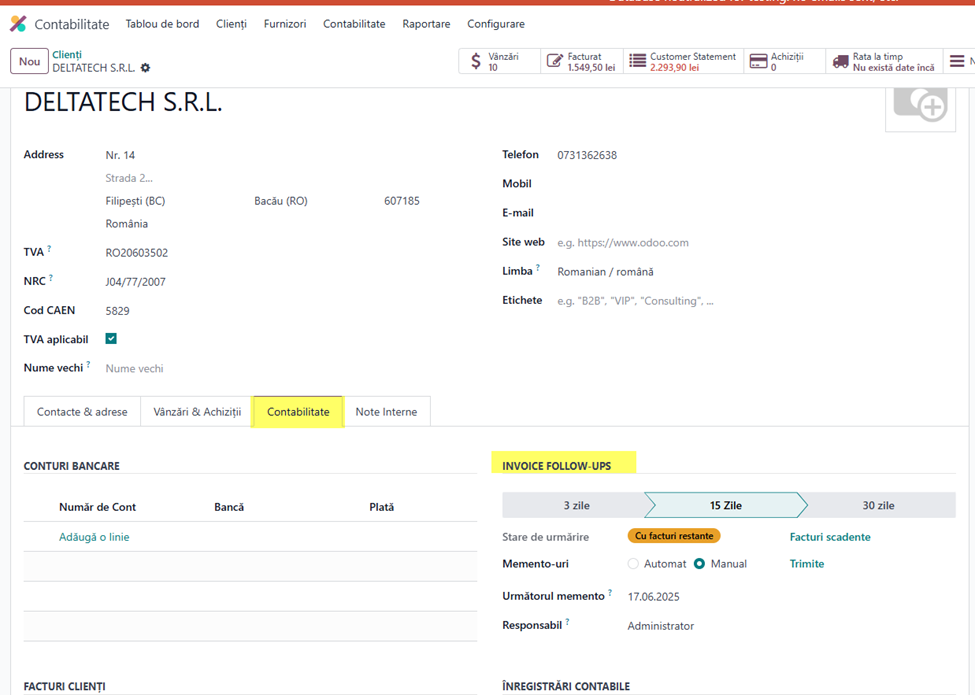This screenshot has width=975, height=695.
Task: Click the Customer Statement list icon
Action: coord(637,61)
